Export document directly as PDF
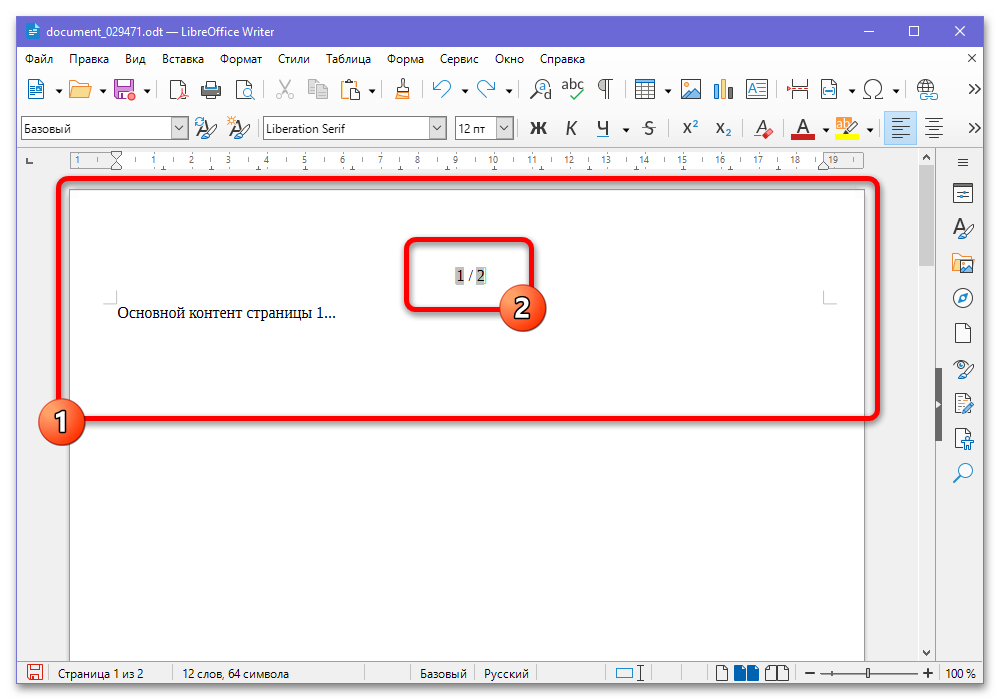The height and width of the screenshot is (700, 1000). 179,90
